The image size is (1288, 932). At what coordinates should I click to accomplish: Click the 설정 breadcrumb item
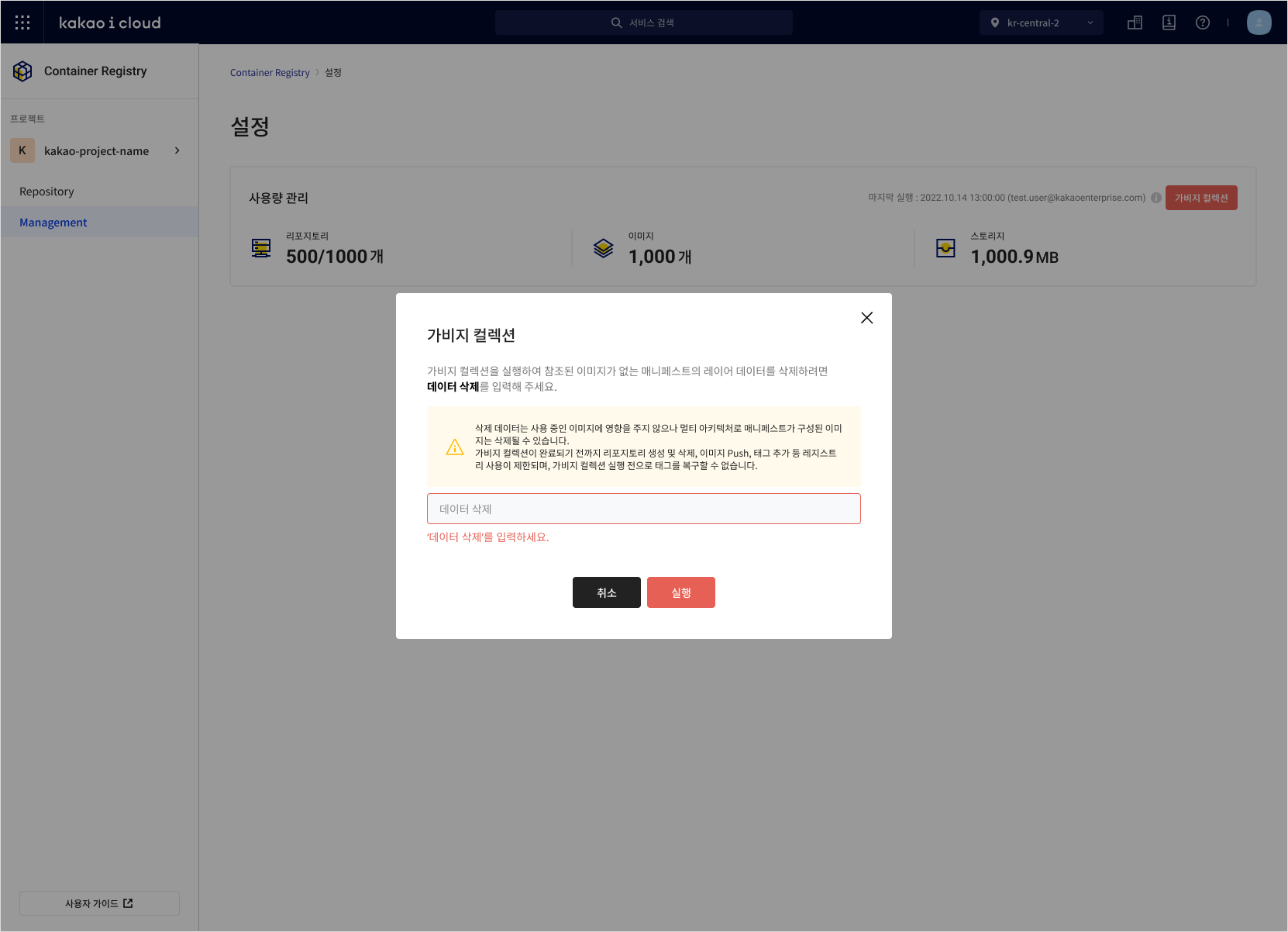333,73
